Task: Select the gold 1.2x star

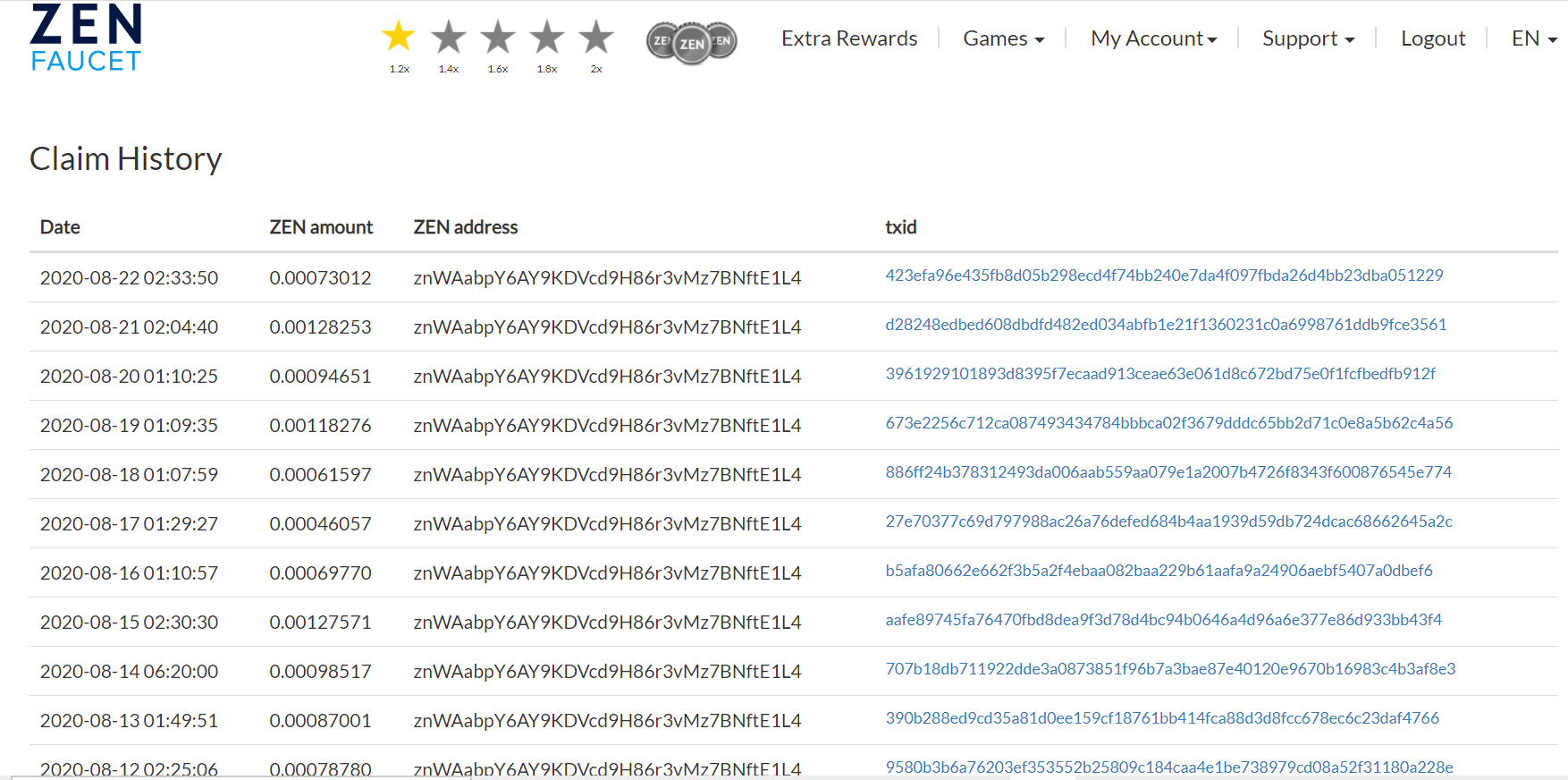Action: point(399,37)
